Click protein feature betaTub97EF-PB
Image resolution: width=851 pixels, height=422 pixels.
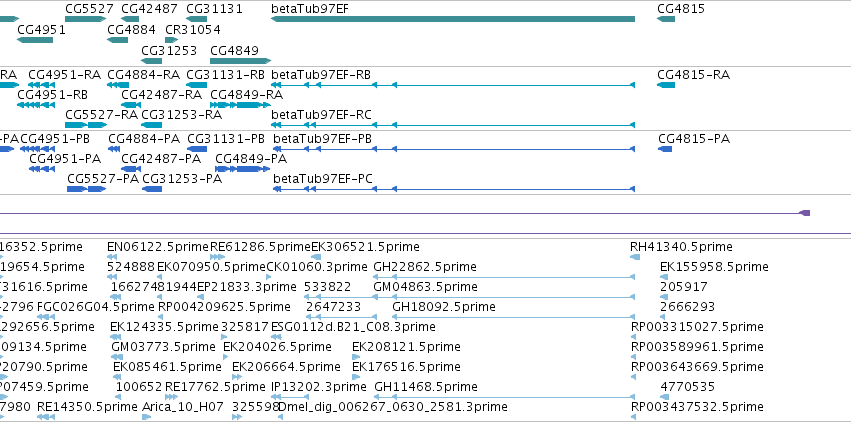click(454, 149)
